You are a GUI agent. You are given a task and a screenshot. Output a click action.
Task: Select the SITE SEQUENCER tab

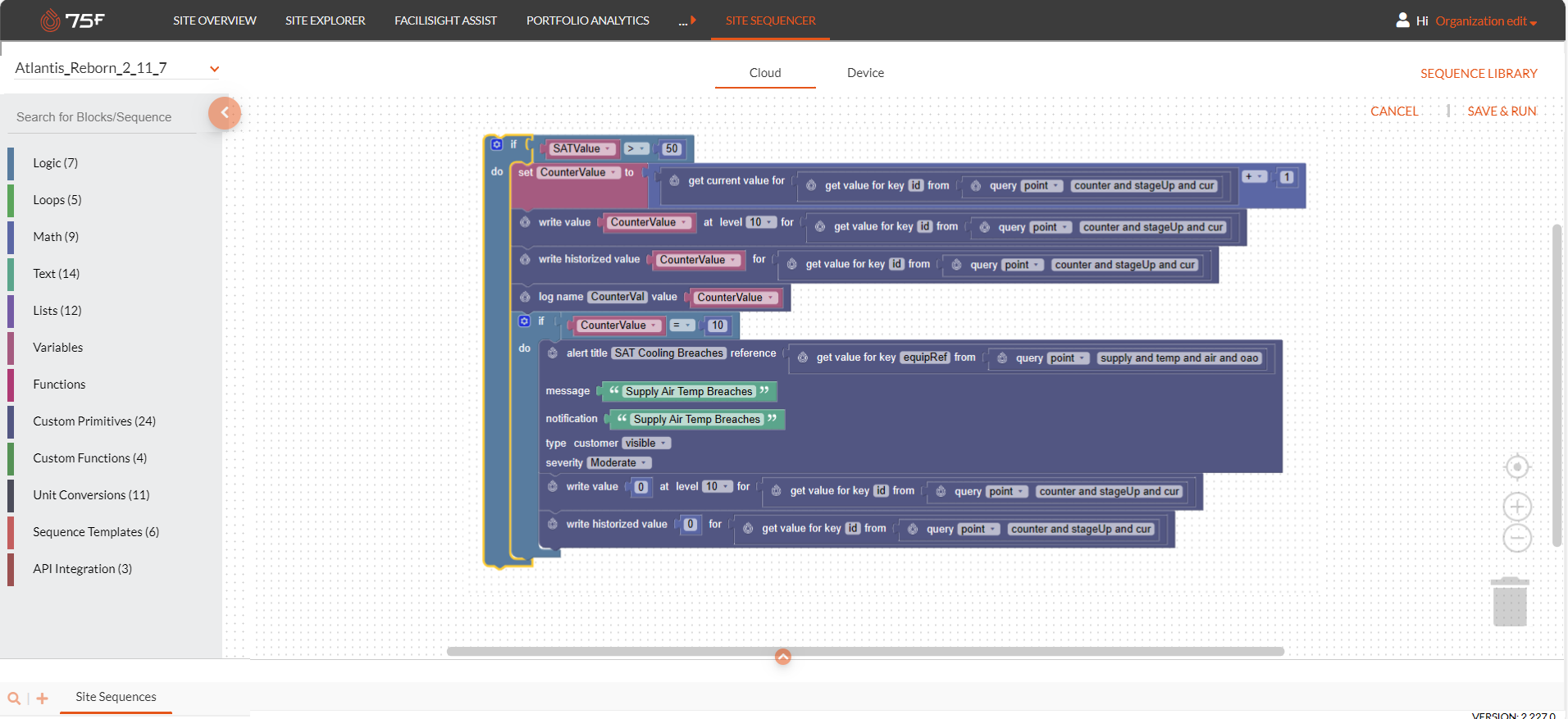(770, 20)
